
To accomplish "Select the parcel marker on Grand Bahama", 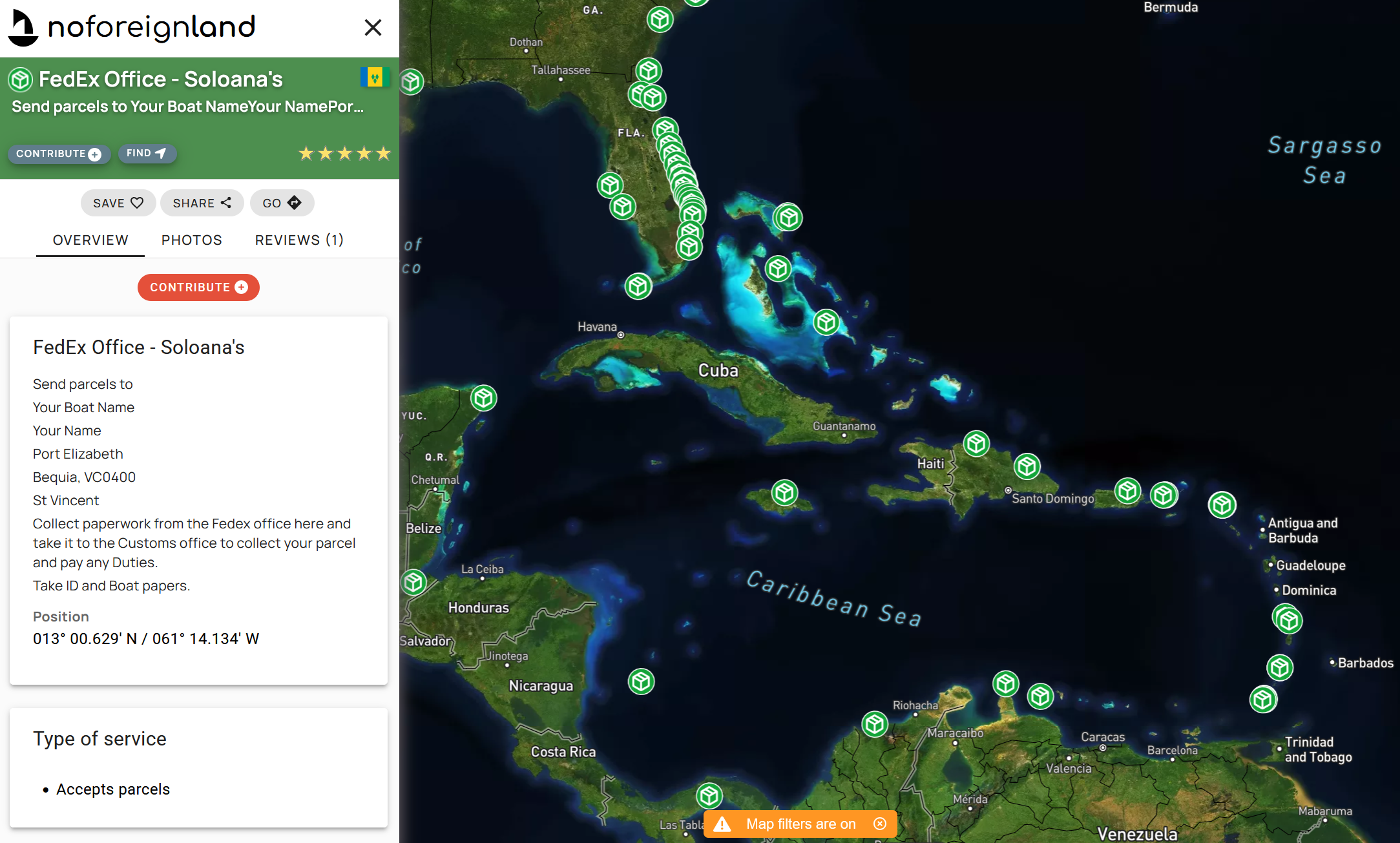I will coord(789,218).
